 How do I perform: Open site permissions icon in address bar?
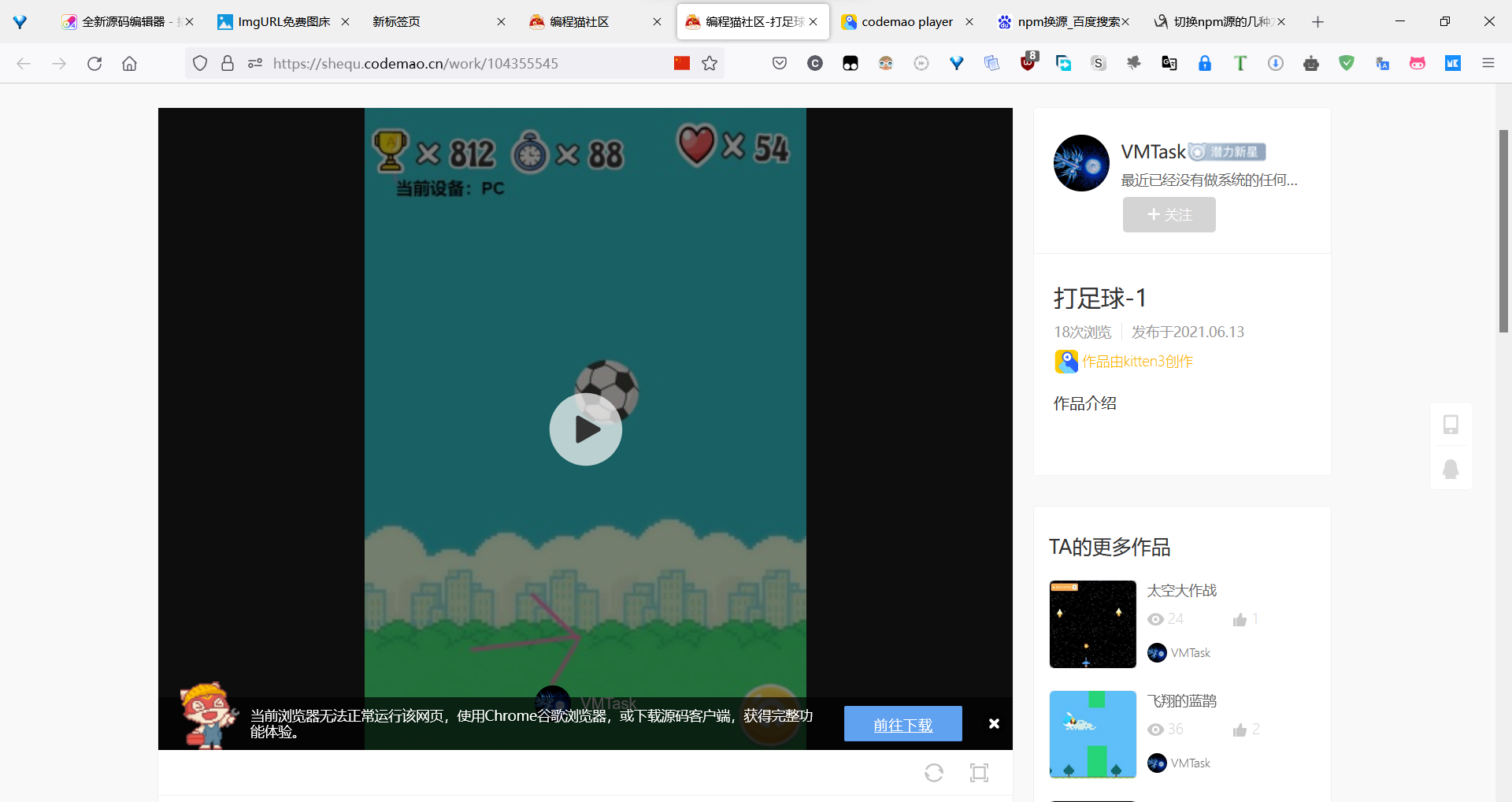[x=254, y=63]
